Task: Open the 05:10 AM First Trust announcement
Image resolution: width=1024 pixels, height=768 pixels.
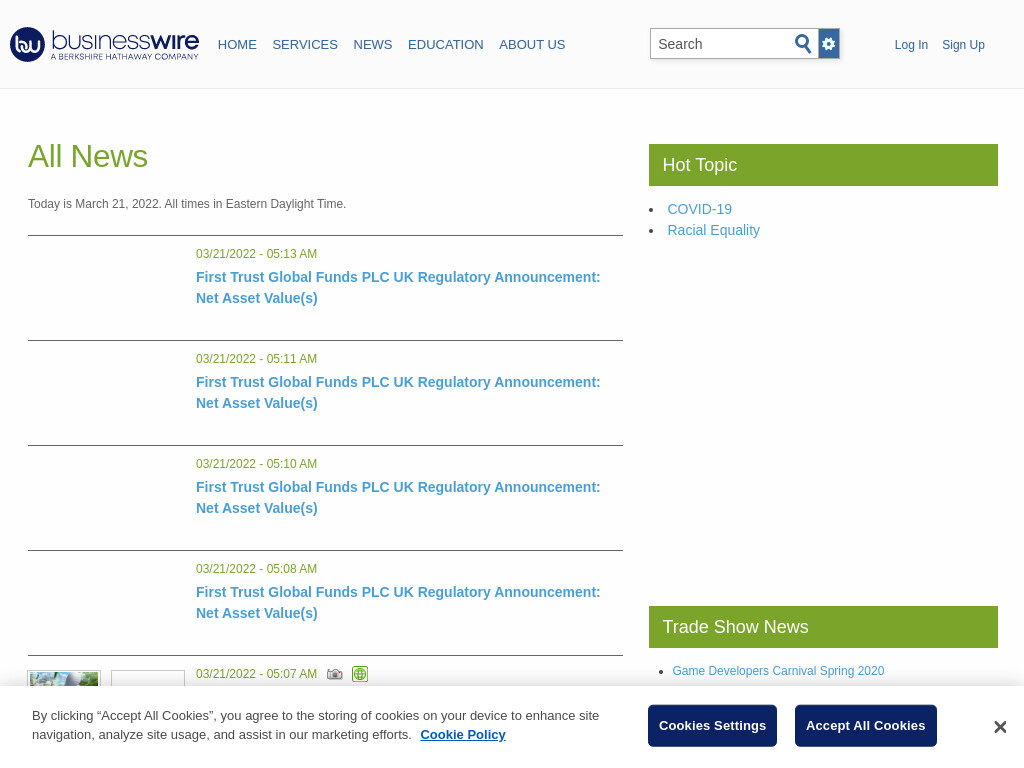Action: pyautogui.click(x=398, y=498)
